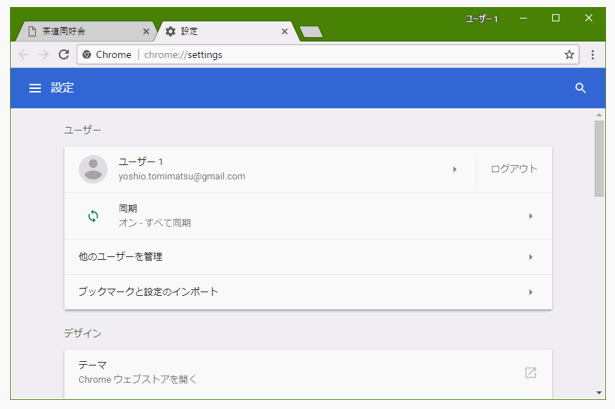Click the ユーザー 1 profile button in title bar
This screenshot has width=615, height=409.
[x=482, y=19]
